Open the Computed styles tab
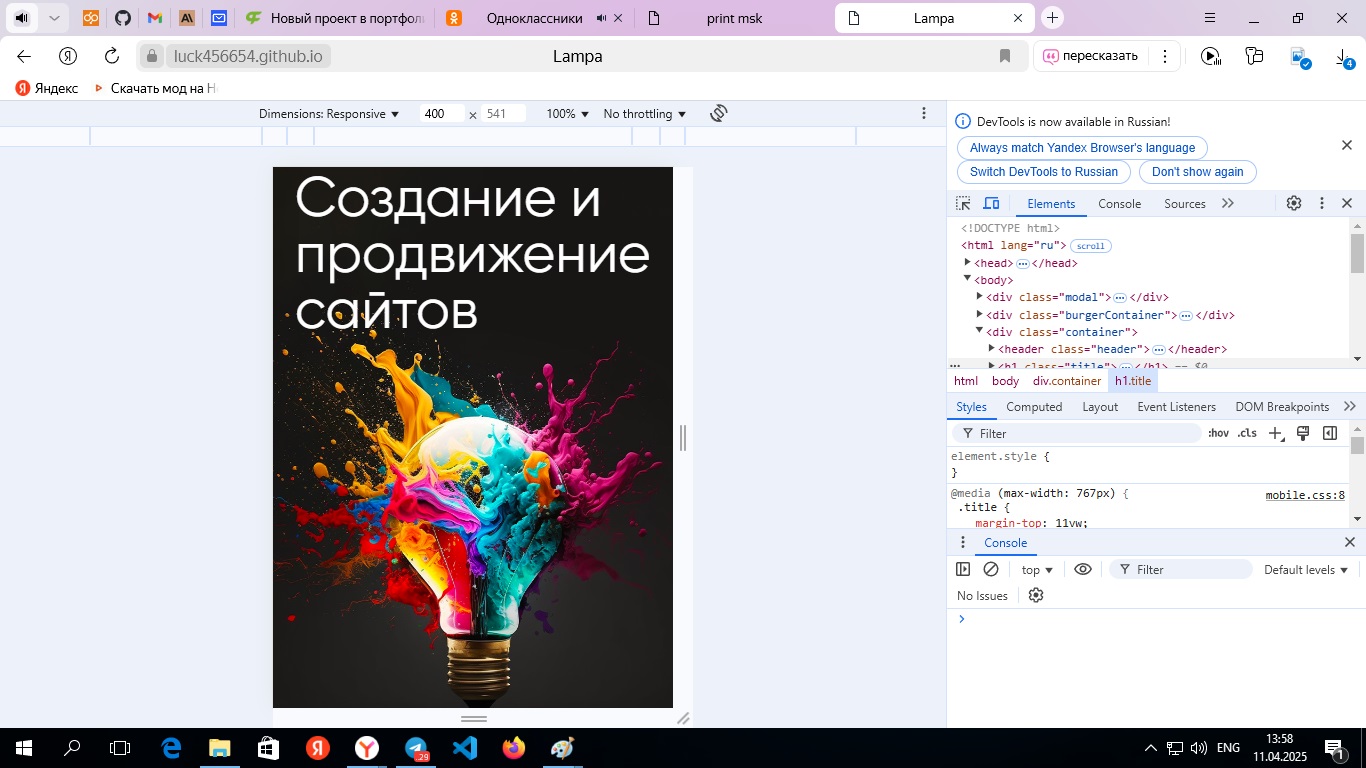This screenshot has width=1366, height=768. [1034, 407]
